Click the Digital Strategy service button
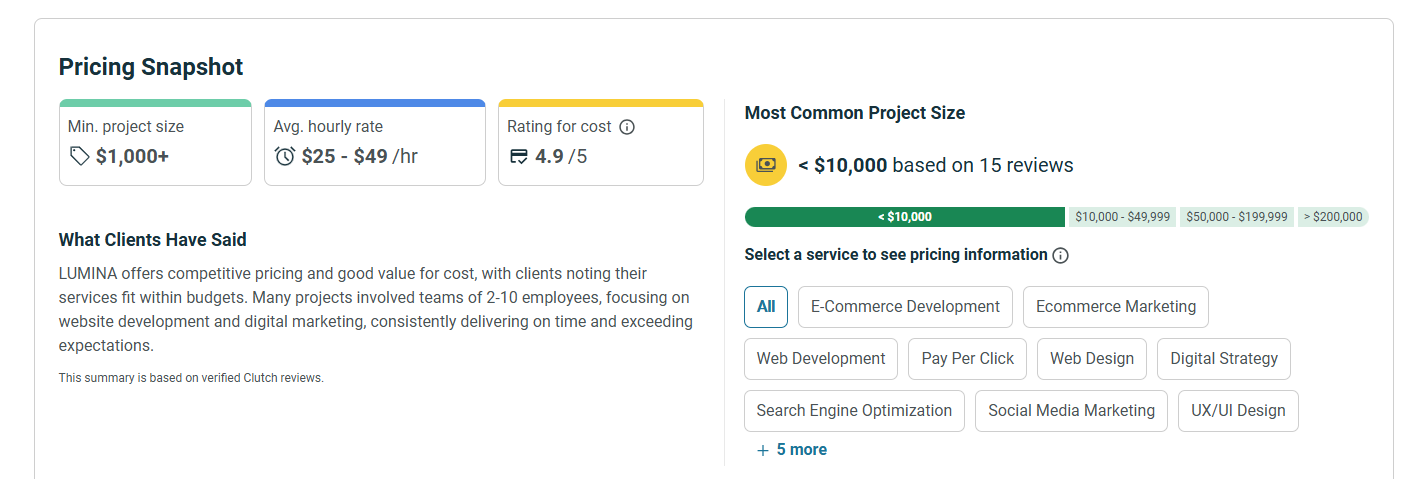Viewport: 1404px width, 479px height. [x=1223, y=359]
